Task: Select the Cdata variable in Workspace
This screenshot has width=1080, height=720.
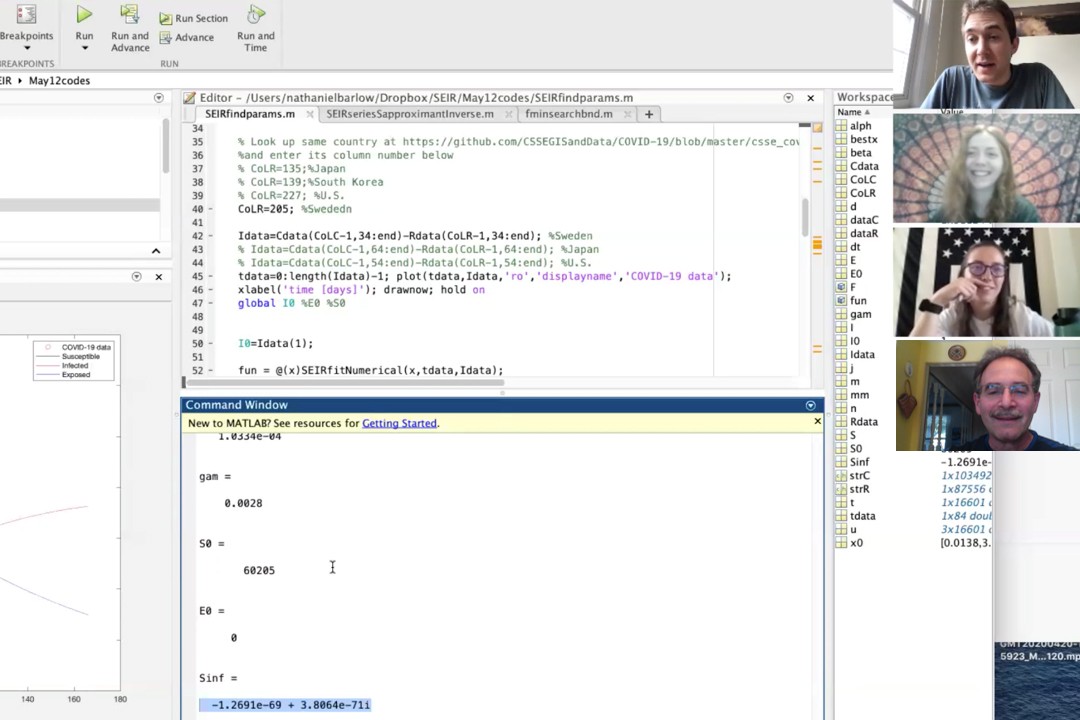Action: pos(863,166)
